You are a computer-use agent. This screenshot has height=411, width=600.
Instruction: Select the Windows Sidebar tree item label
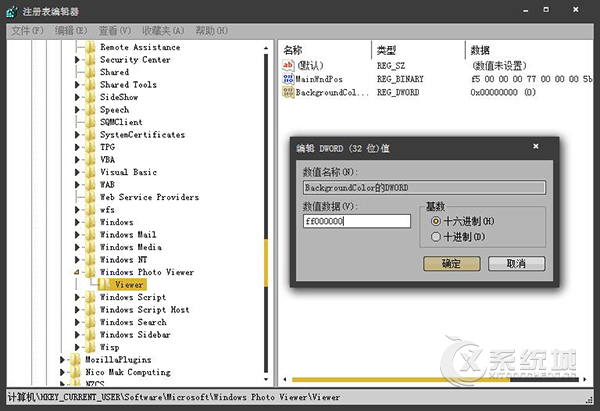[x=135, y=335]
